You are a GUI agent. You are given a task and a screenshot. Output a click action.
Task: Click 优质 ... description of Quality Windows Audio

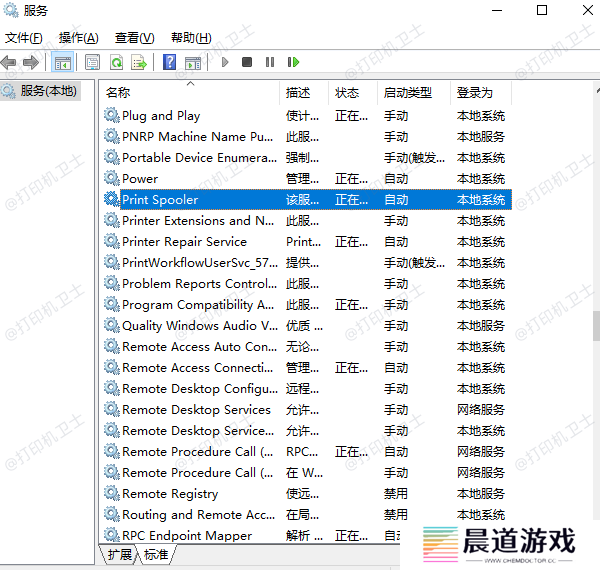point(304,326)
